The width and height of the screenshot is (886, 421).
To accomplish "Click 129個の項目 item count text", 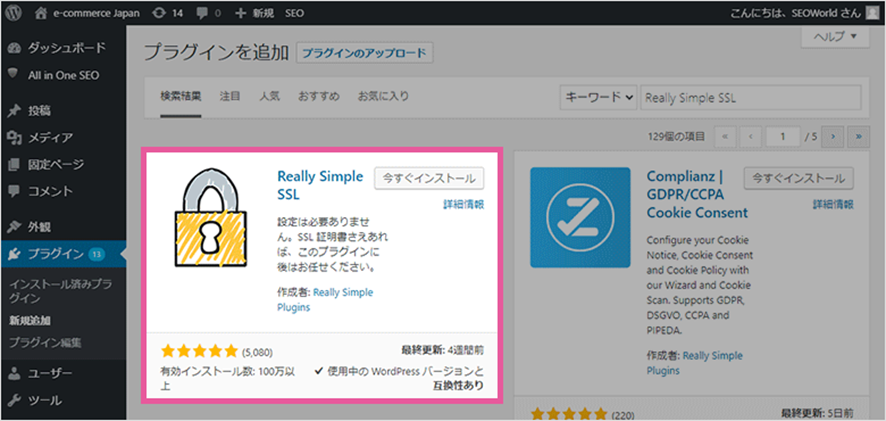I will click(677, 136).
